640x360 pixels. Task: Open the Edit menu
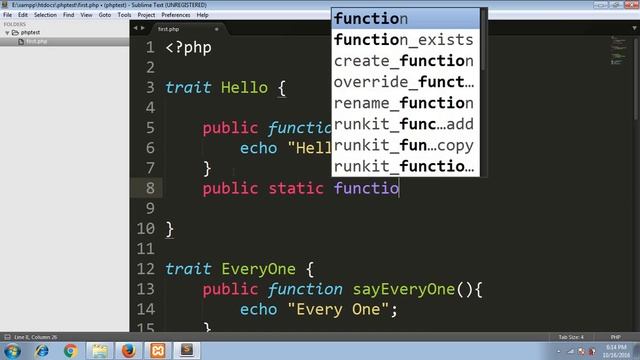point(23,15)
